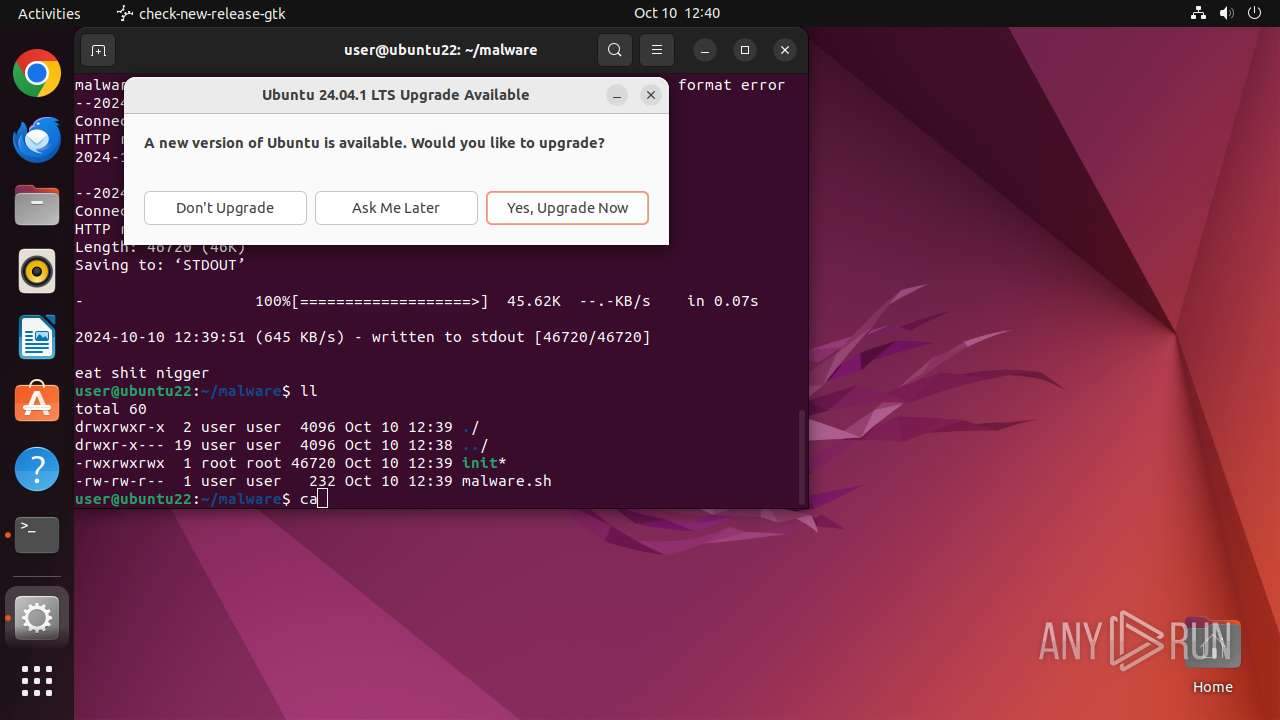1280x720 pixels.
Task: Click Don't Upgrade button
Action: tap(225, 208)
